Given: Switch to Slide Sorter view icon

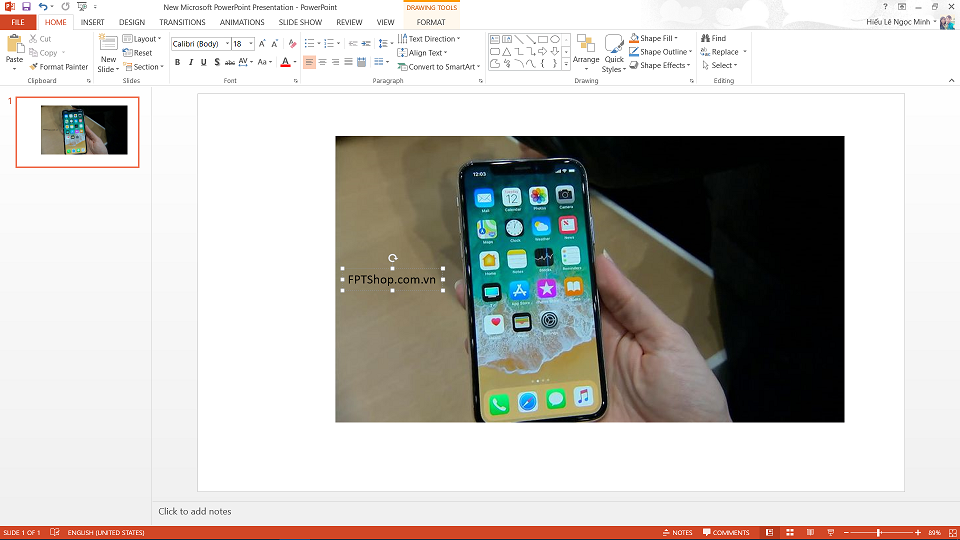Looking at the screenshot, I should tap(790, 533).
